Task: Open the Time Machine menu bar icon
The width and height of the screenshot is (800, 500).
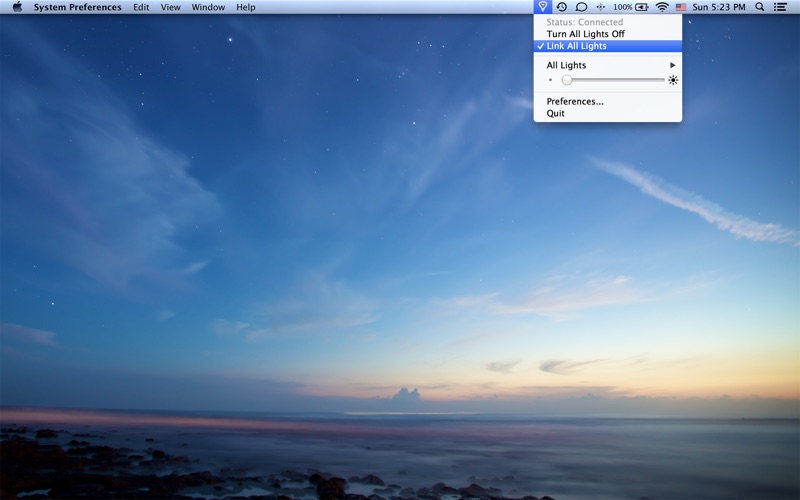Action: pyautogui.click(x=562, y=7)
